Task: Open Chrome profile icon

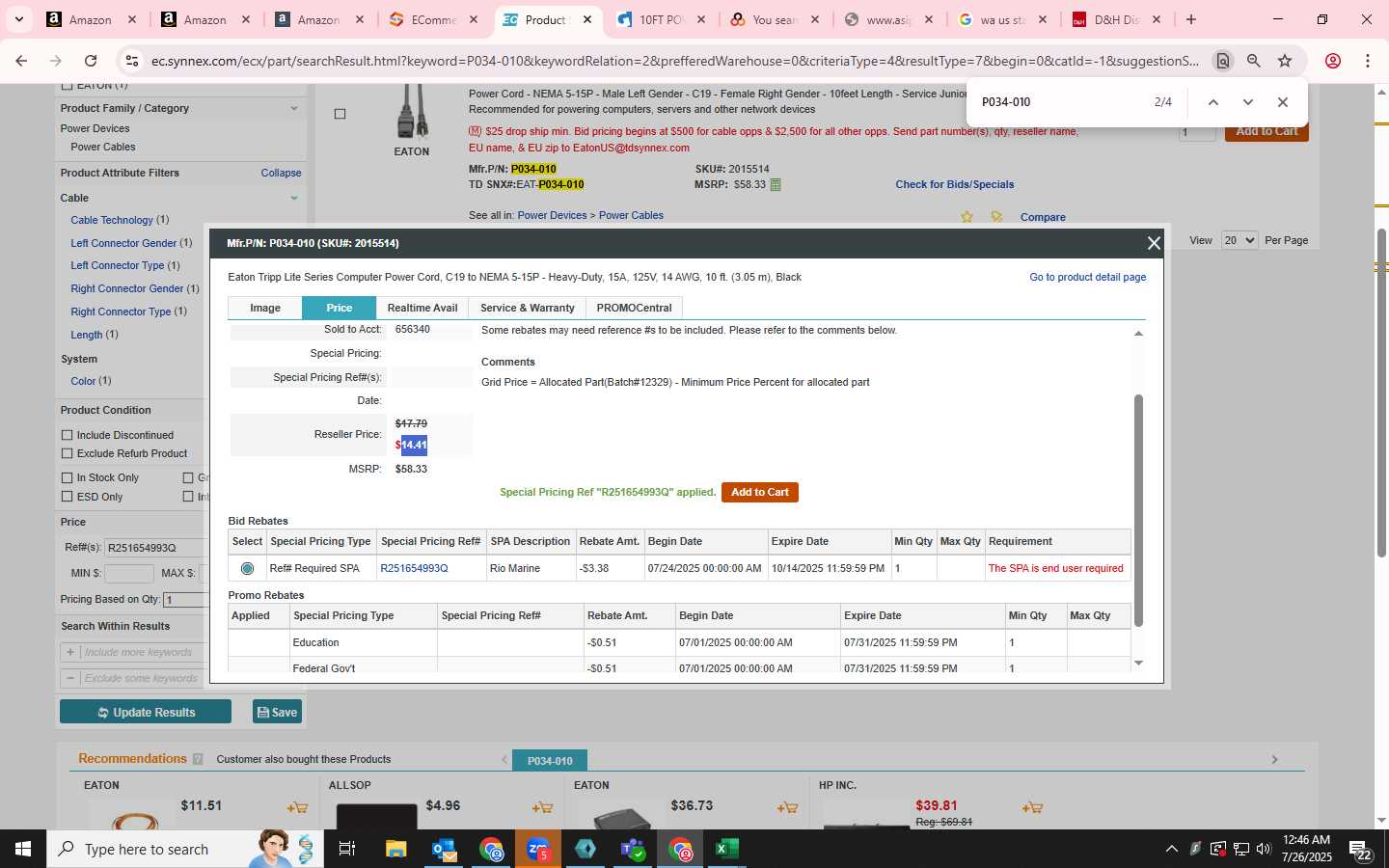Action: pyautogui.click(x=1333, y=61)
